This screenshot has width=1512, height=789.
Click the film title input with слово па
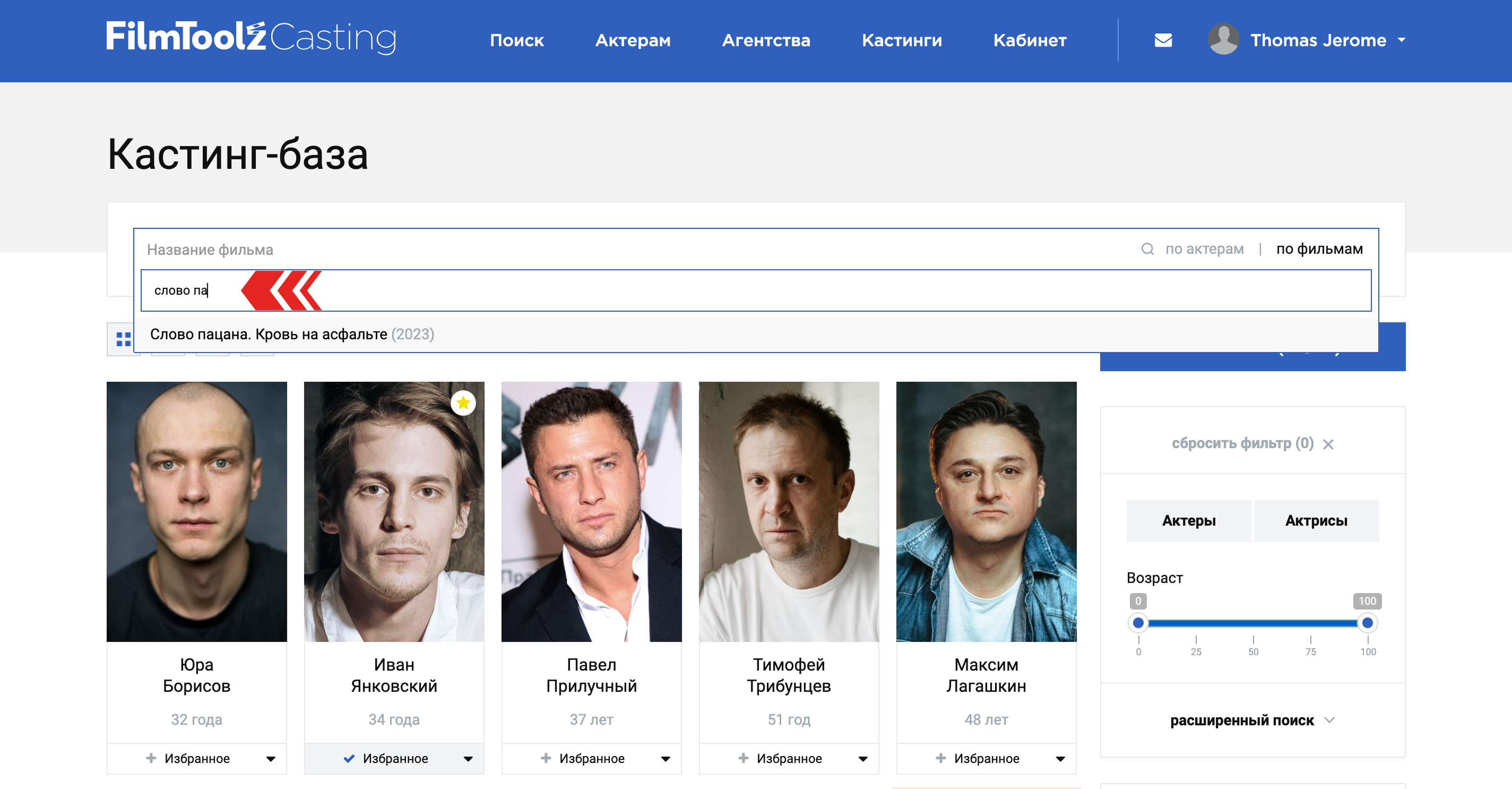756,290
